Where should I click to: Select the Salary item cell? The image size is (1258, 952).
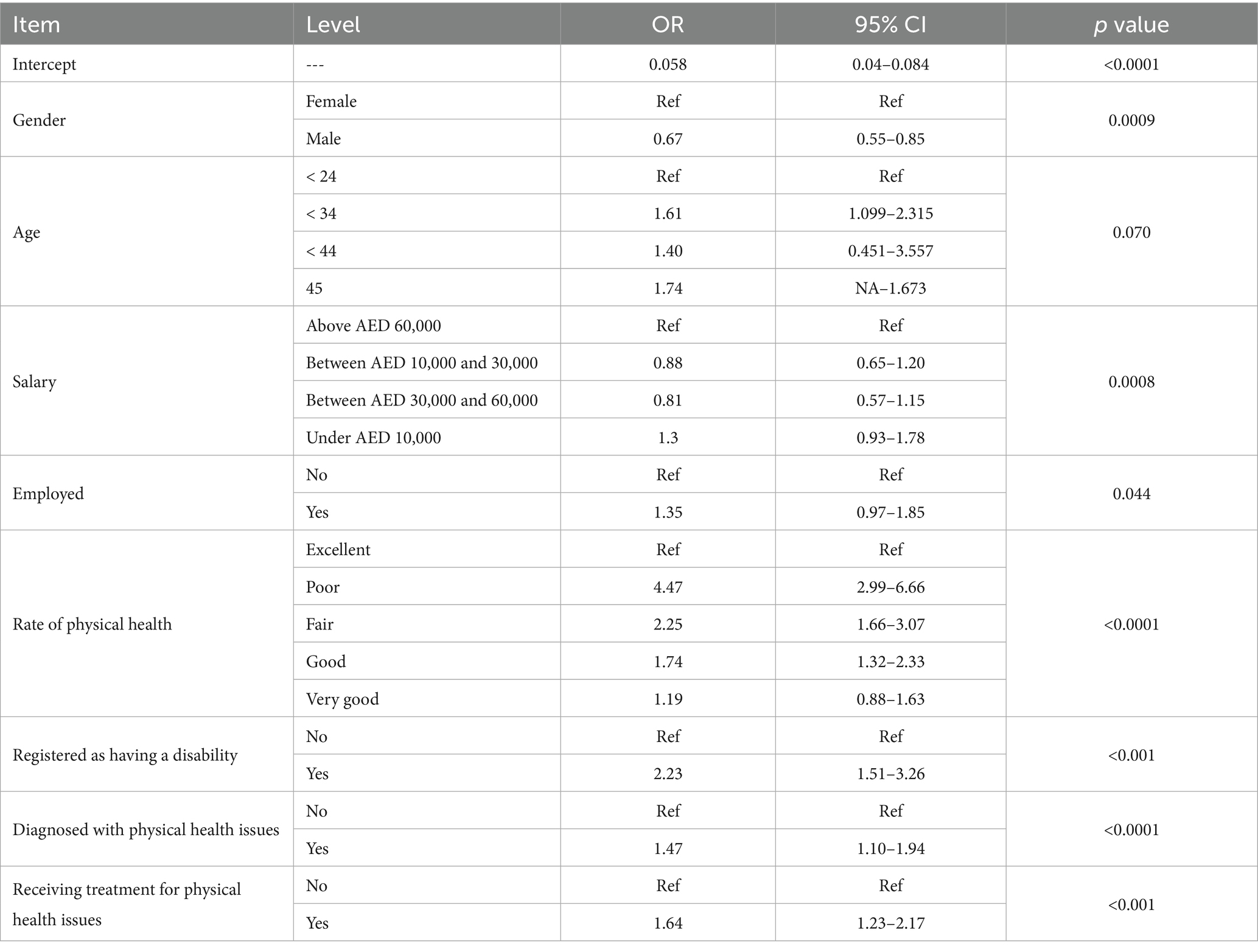35,382
